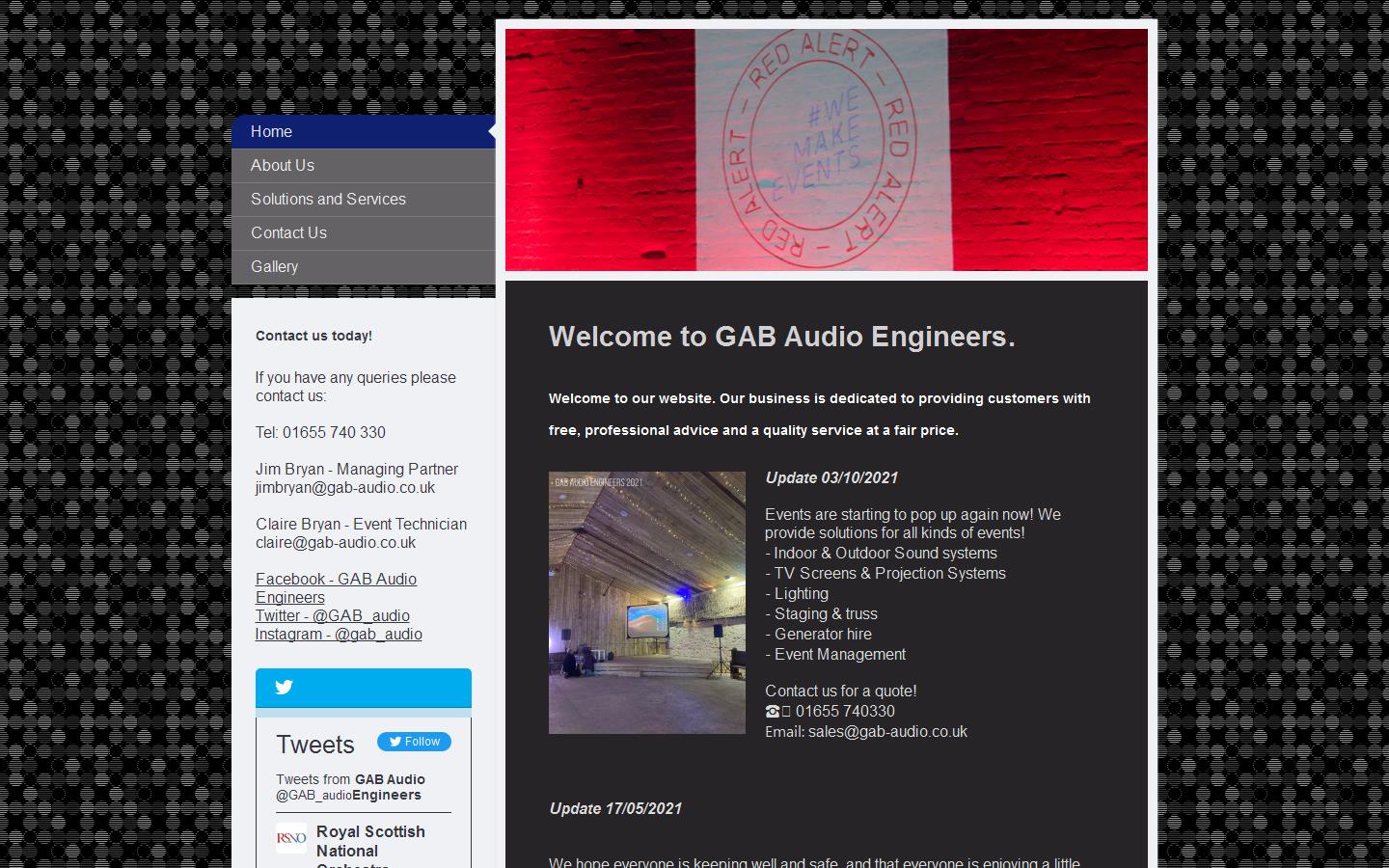Email Claire Bryan via claire@gab-audio.co.uk
The height and width of the screenshot is (868, 1389).
pos(335,542)
